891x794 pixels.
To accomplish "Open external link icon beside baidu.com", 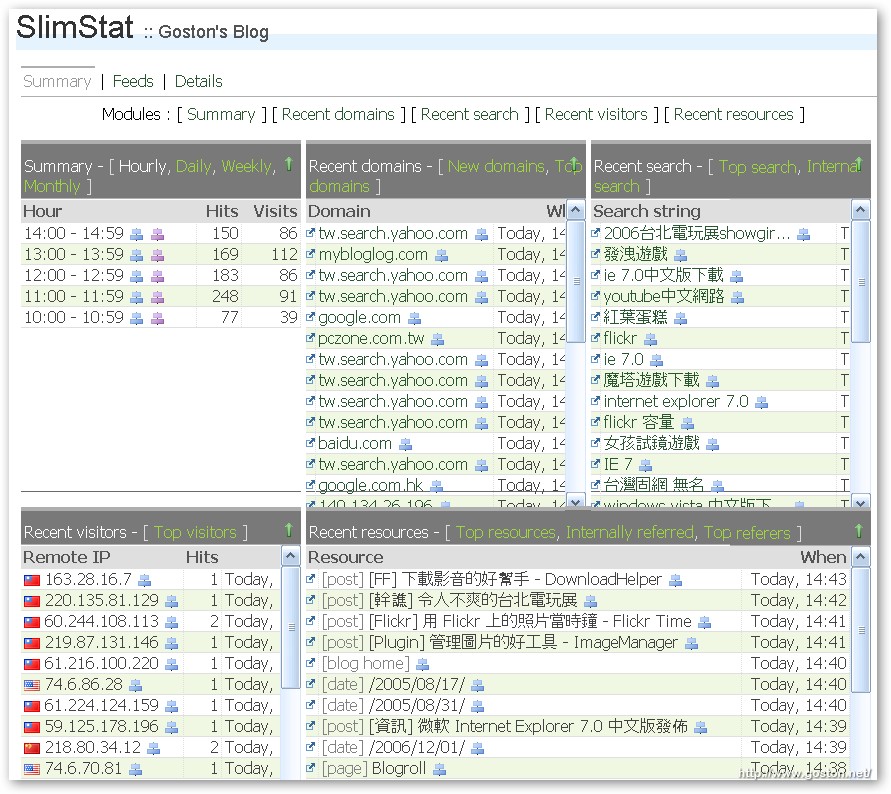I will [x=310, y=443].
